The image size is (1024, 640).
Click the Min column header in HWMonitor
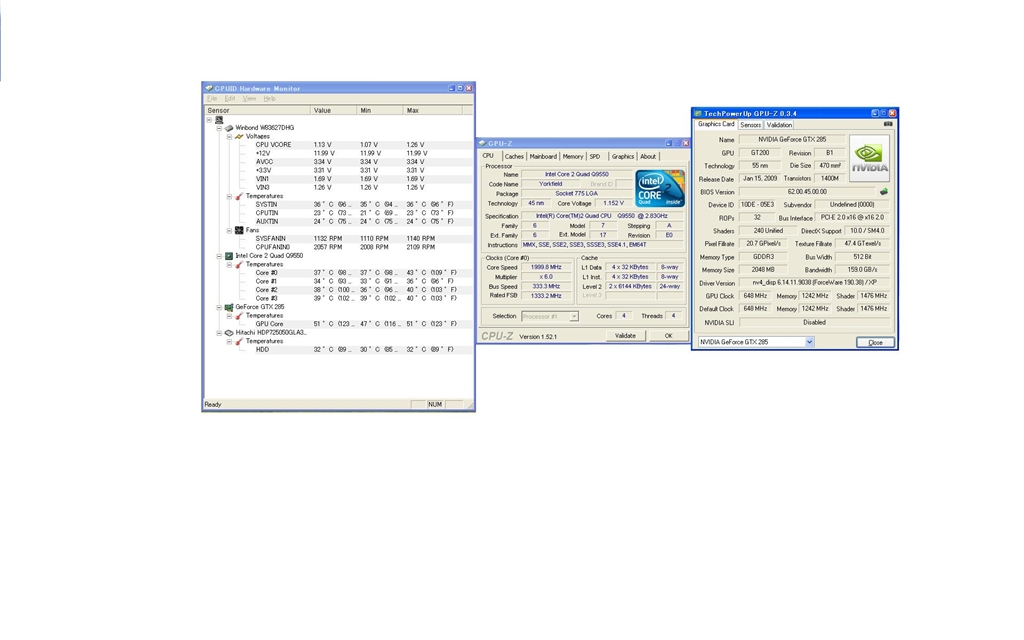tap(380, 110)
